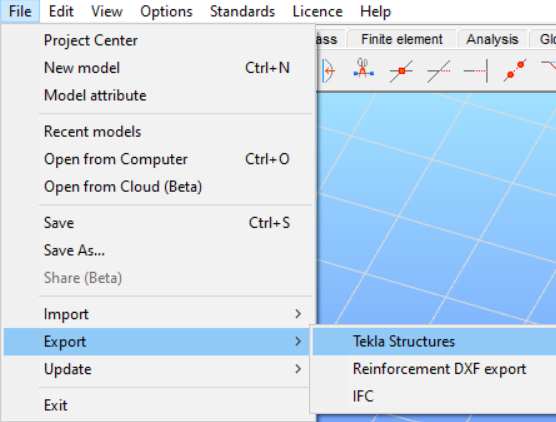
Task: Click the partly visible chamfer tool icon
Action: (x=549, y=66)
